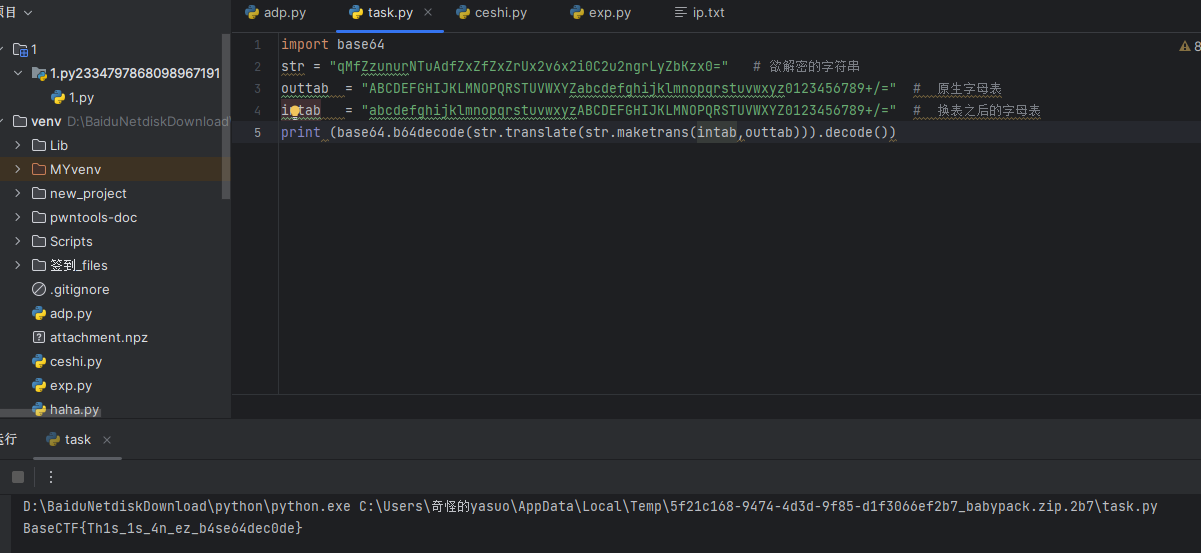
Task: Open attachment.npz in the project tree
Action: [x=98, y=337]
